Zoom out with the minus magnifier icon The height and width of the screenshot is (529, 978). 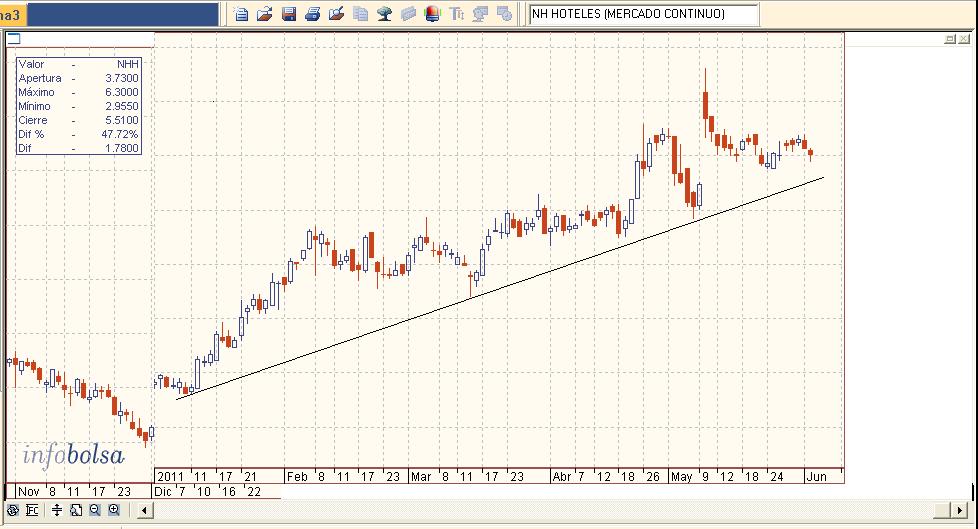tap(95, 510)
